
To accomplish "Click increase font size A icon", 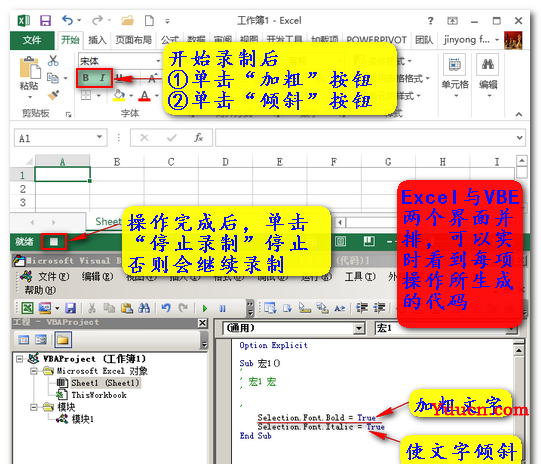I will pos(152,79).
